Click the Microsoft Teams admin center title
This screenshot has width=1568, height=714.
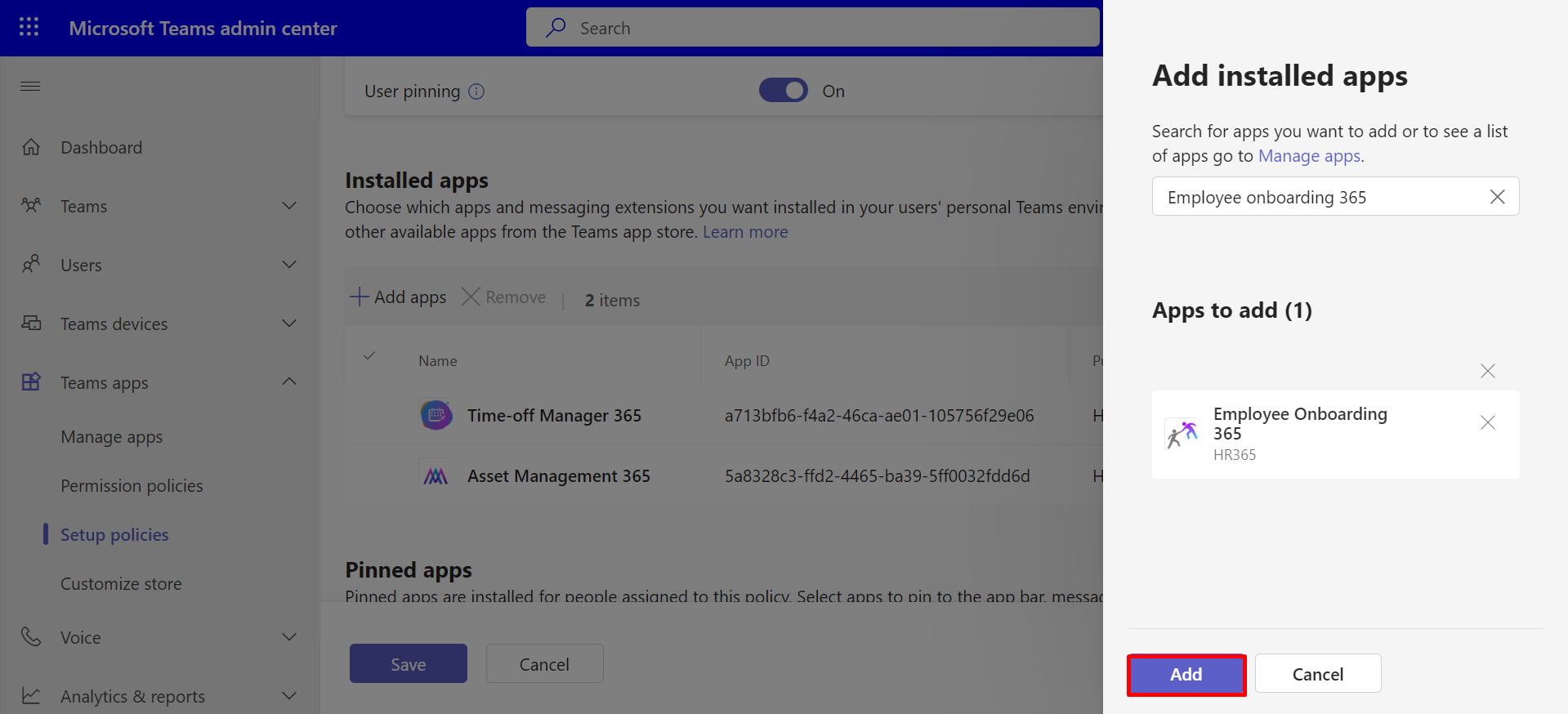pos(203,29)
